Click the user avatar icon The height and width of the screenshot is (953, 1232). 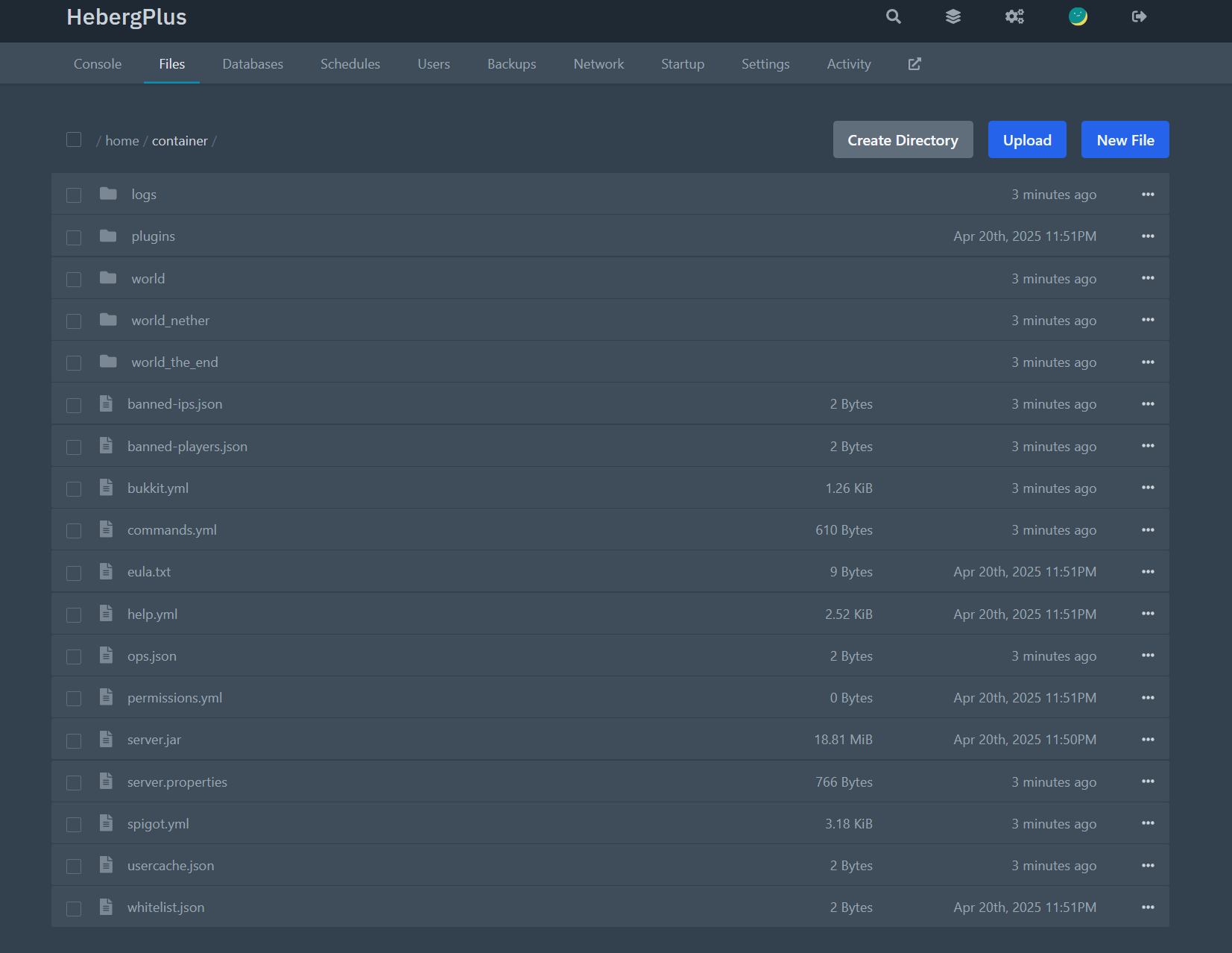[1078, 16]
